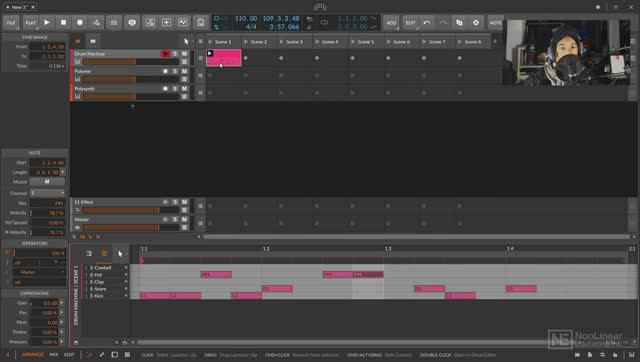Select the E-Hat note at bar 1.1.3
640x362 pixels.
coord(216,275)
